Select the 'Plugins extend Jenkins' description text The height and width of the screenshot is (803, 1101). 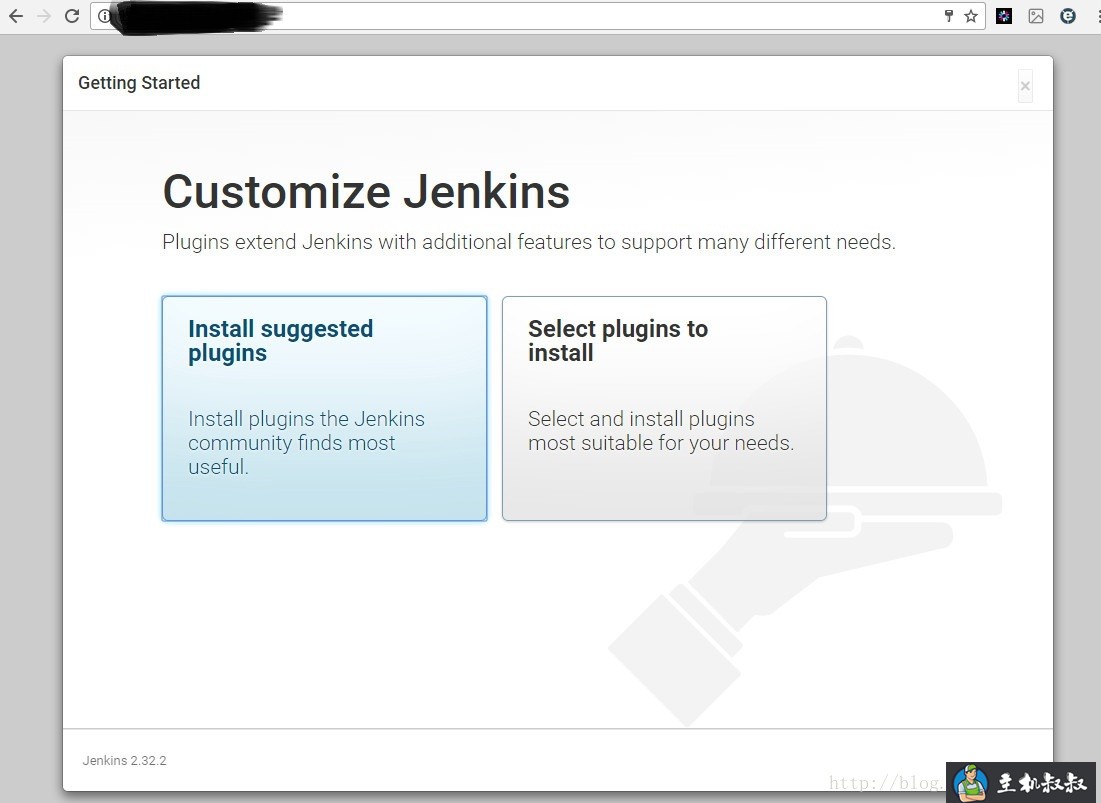click(x=529, y=242)
